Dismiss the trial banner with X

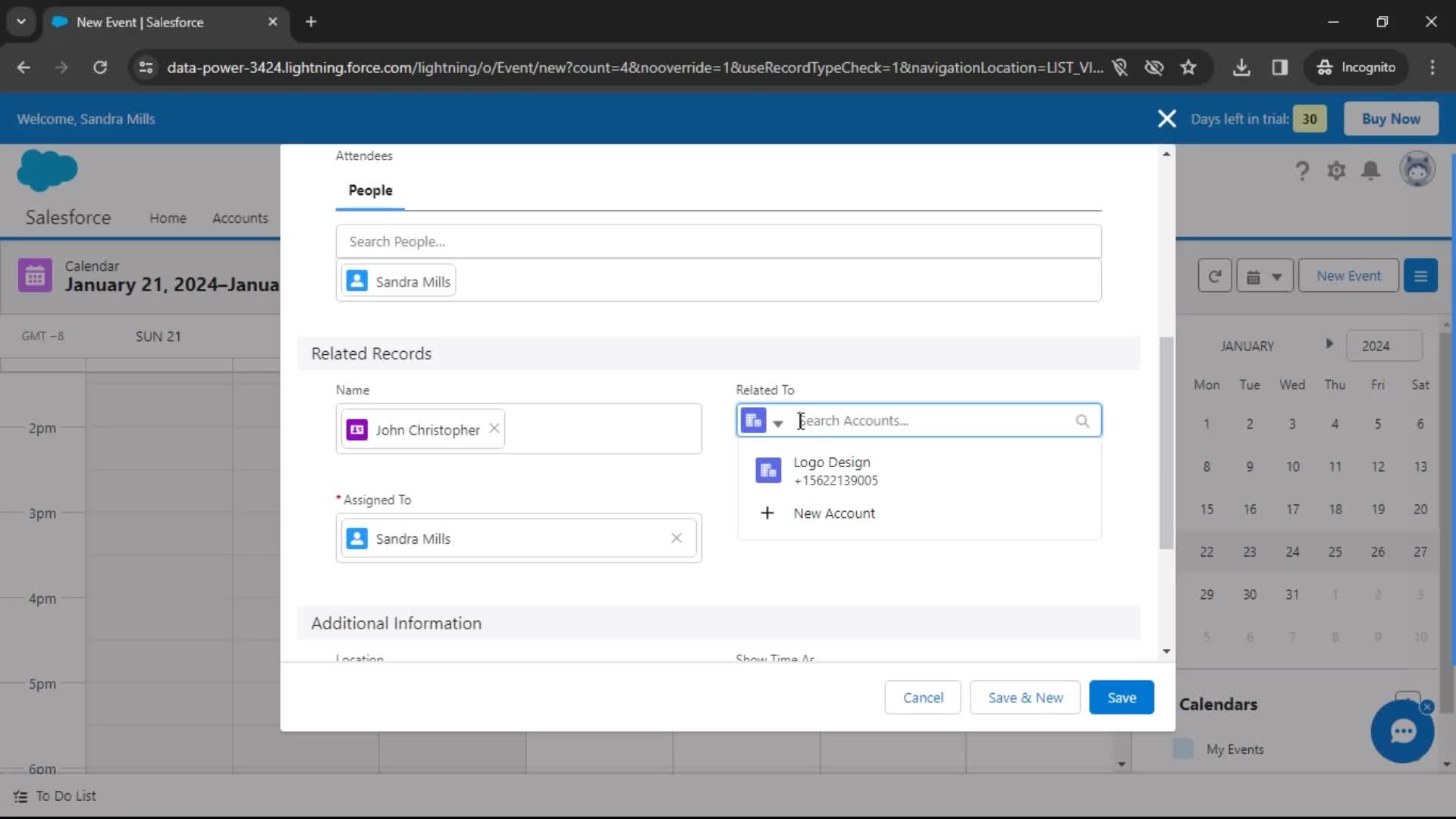(1167, 119)
